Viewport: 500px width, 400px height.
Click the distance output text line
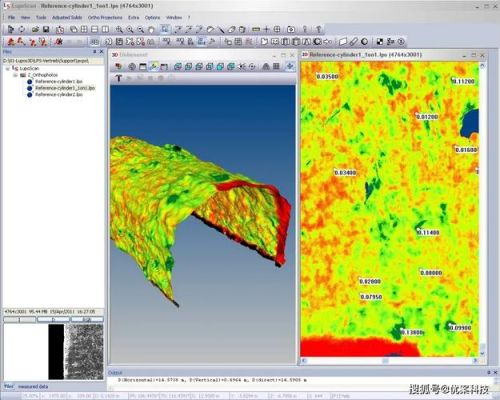[x=212, y=380]
